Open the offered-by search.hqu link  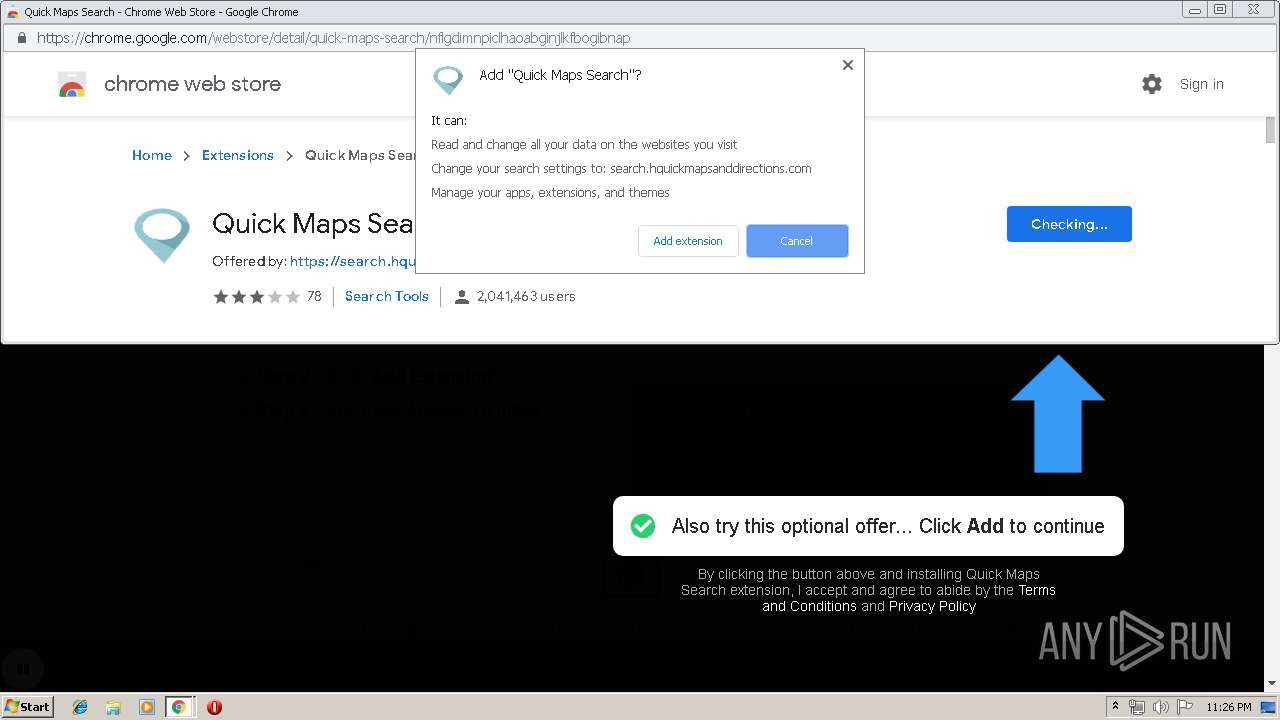click(352, 261)
